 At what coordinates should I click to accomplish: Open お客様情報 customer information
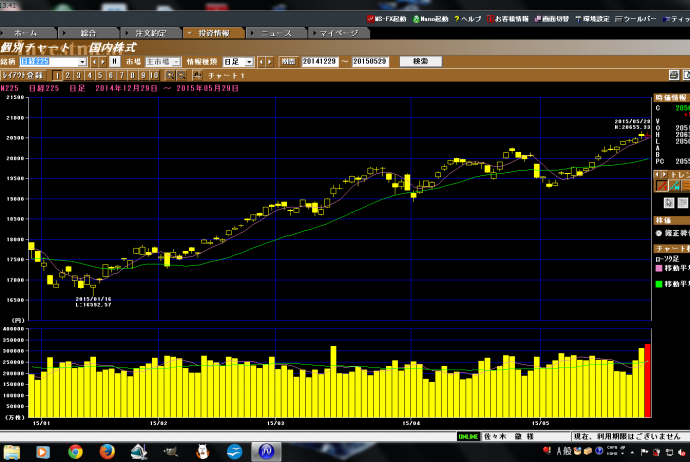click(x=512, y=18)
